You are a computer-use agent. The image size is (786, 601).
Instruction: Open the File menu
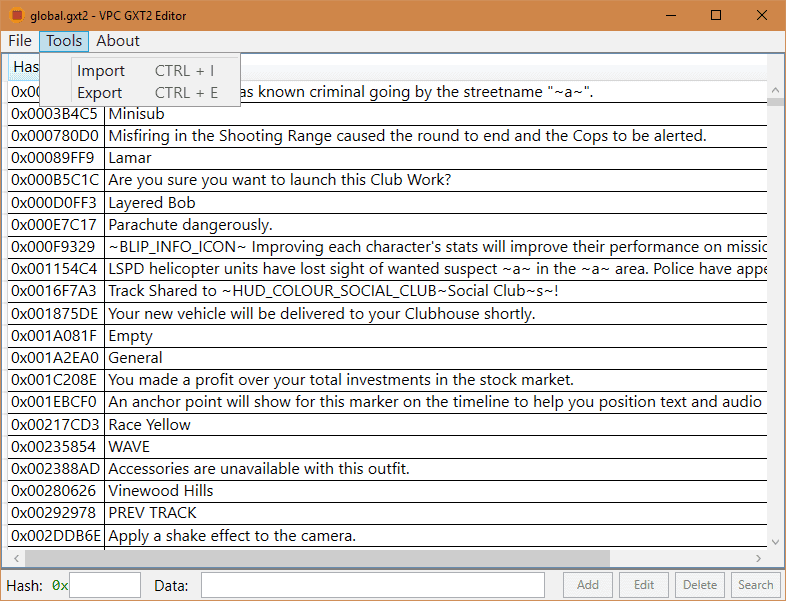[x=20, y=41]
